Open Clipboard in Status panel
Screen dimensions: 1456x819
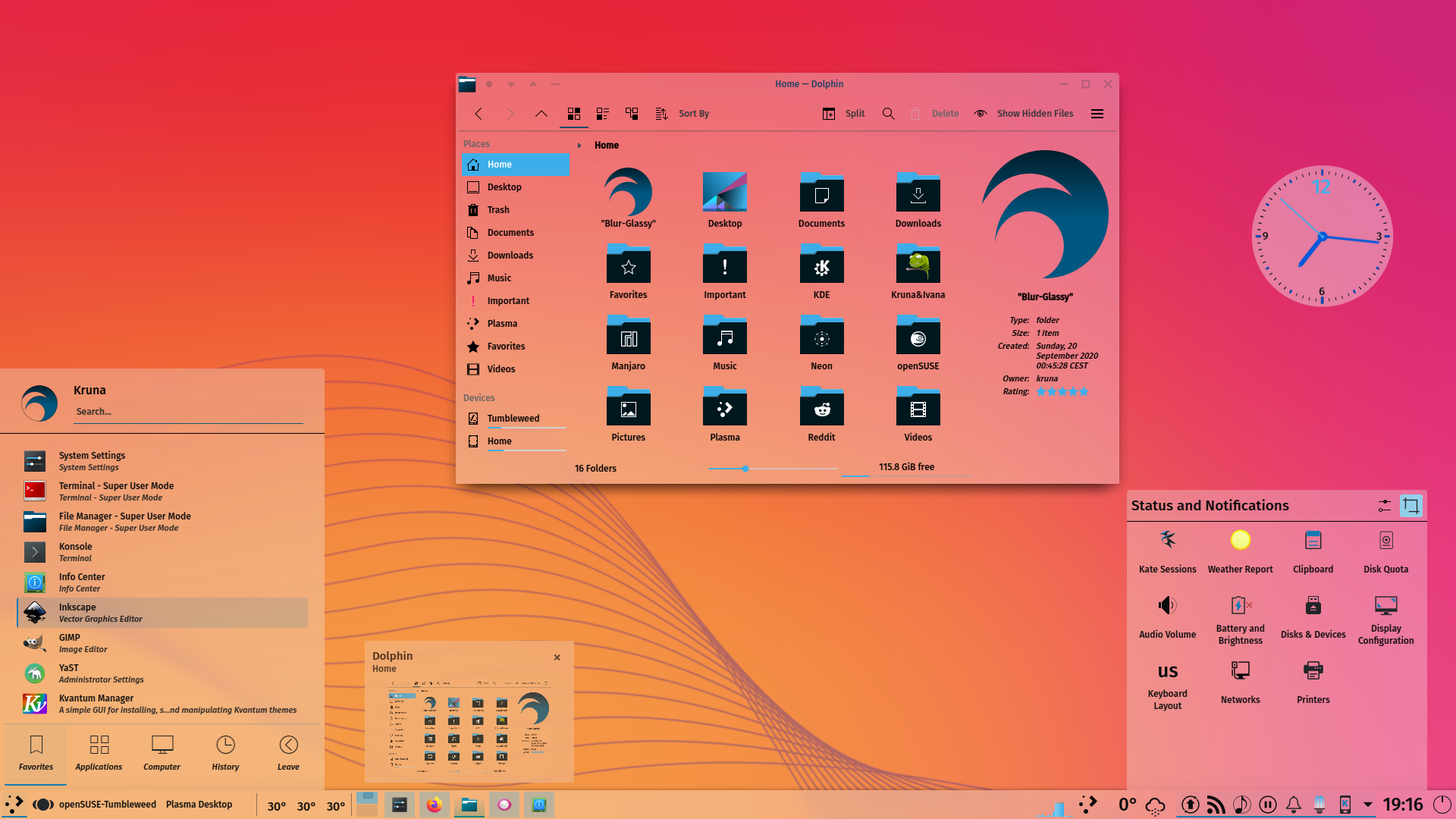(x=1313, y=552)
